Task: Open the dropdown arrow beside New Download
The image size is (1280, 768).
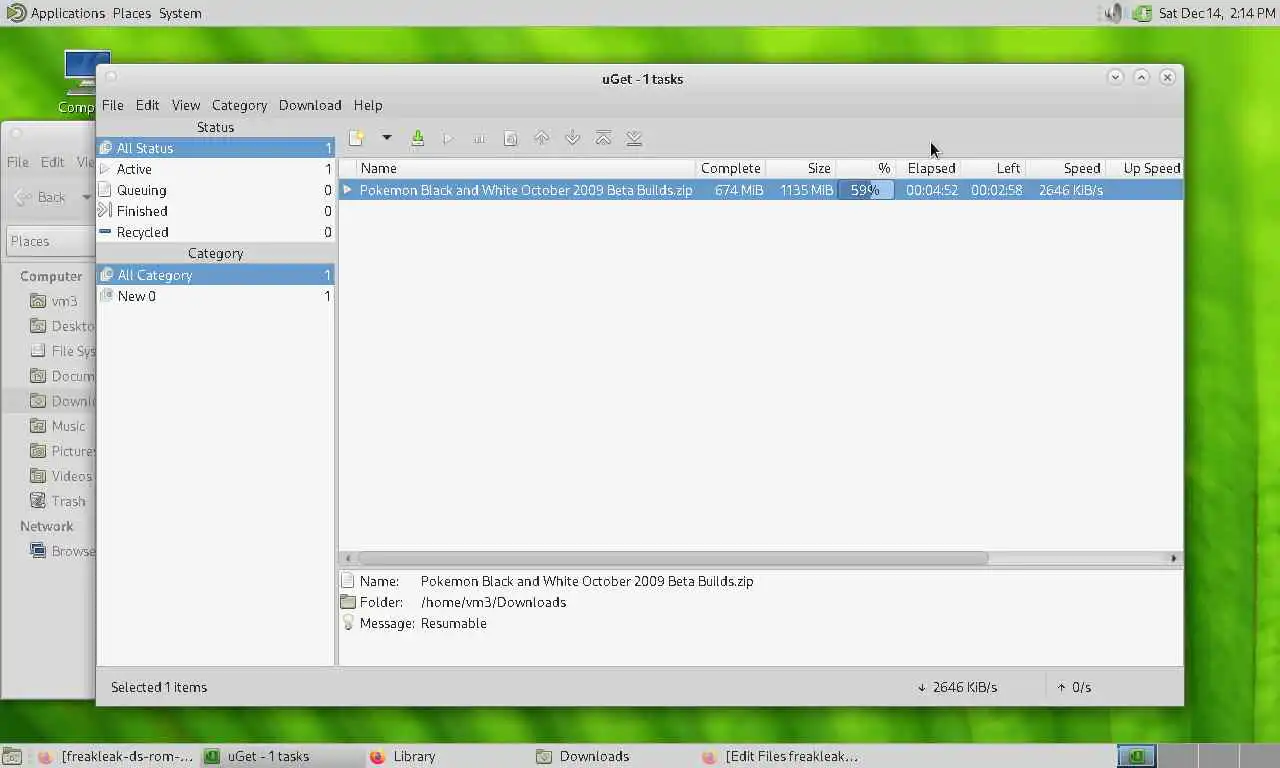Action: [x=386, y=138]
